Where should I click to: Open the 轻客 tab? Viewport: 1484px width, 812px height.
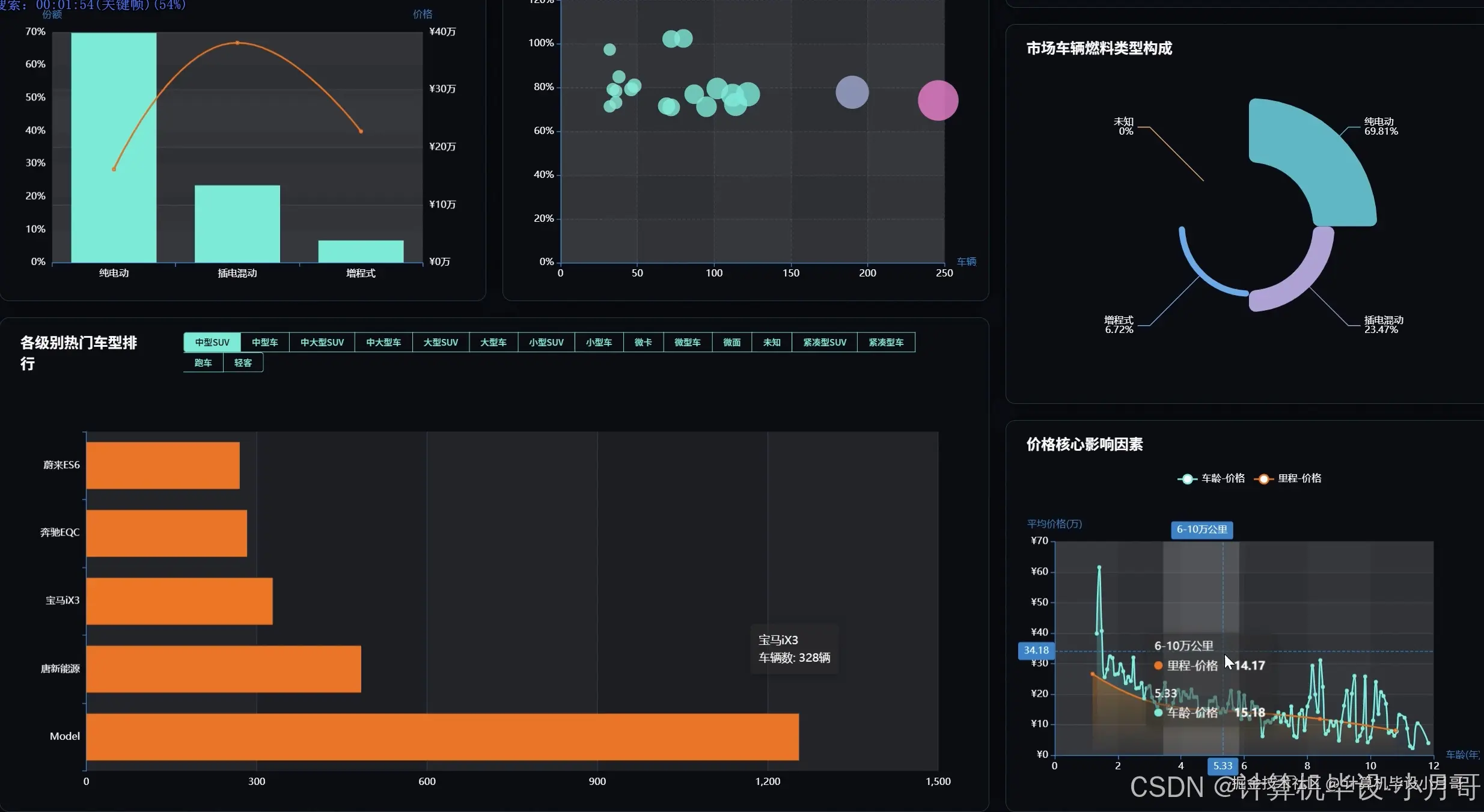click(243, 363)
